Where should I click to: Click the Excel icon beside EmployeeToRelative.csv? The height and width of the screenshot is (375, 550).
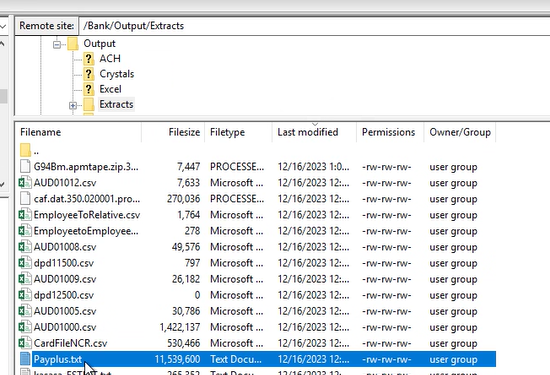pyautogui.click(x=25, y=215)
